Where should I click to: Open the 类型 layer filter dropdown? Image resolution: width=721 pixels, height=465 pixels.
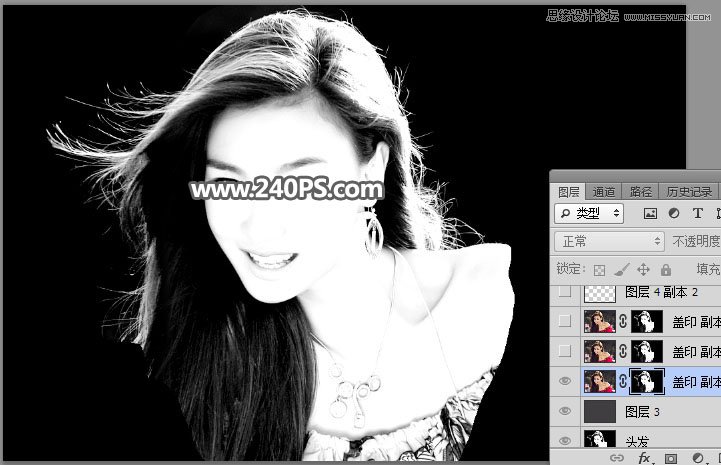point(590,213)
